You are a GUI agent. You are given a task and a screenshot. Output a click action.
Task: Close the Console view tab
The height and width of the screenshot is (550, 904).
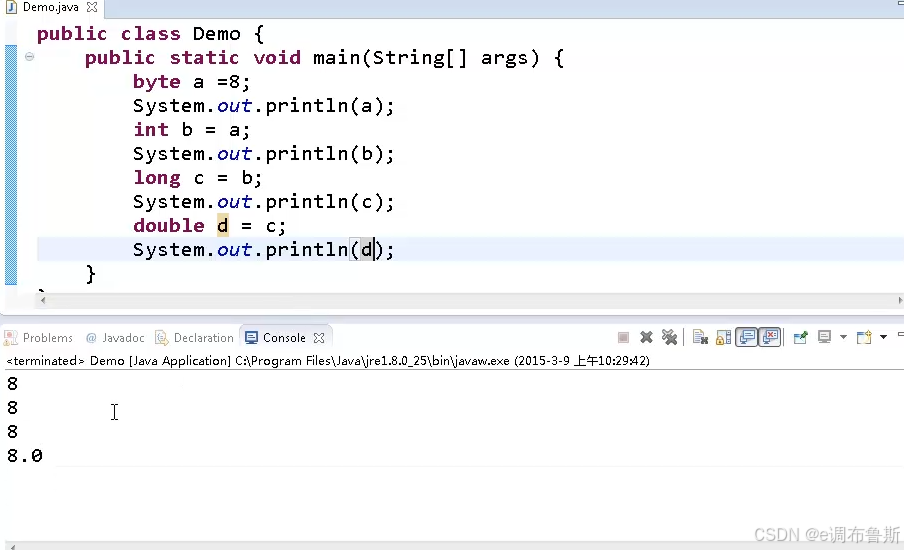pyautogui.click(x=319, y=338)
